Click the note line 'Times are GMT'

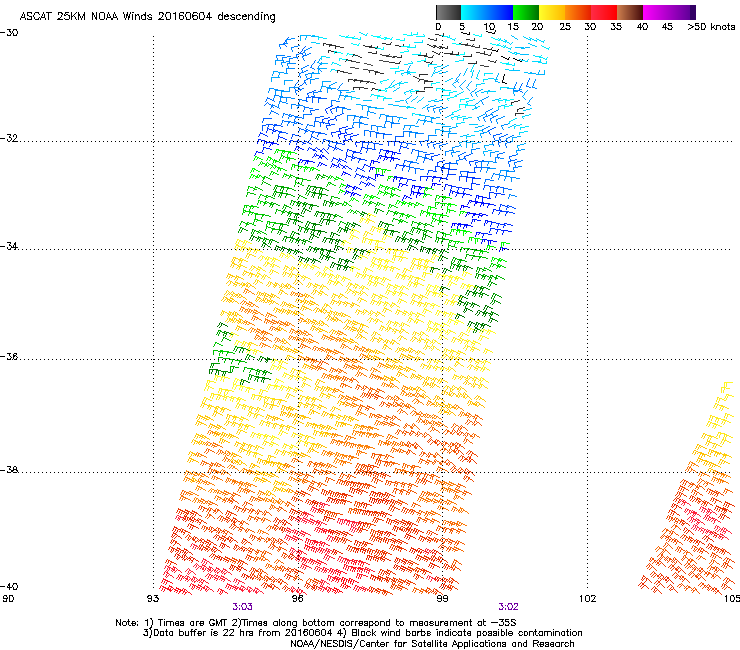pos(195,623)
